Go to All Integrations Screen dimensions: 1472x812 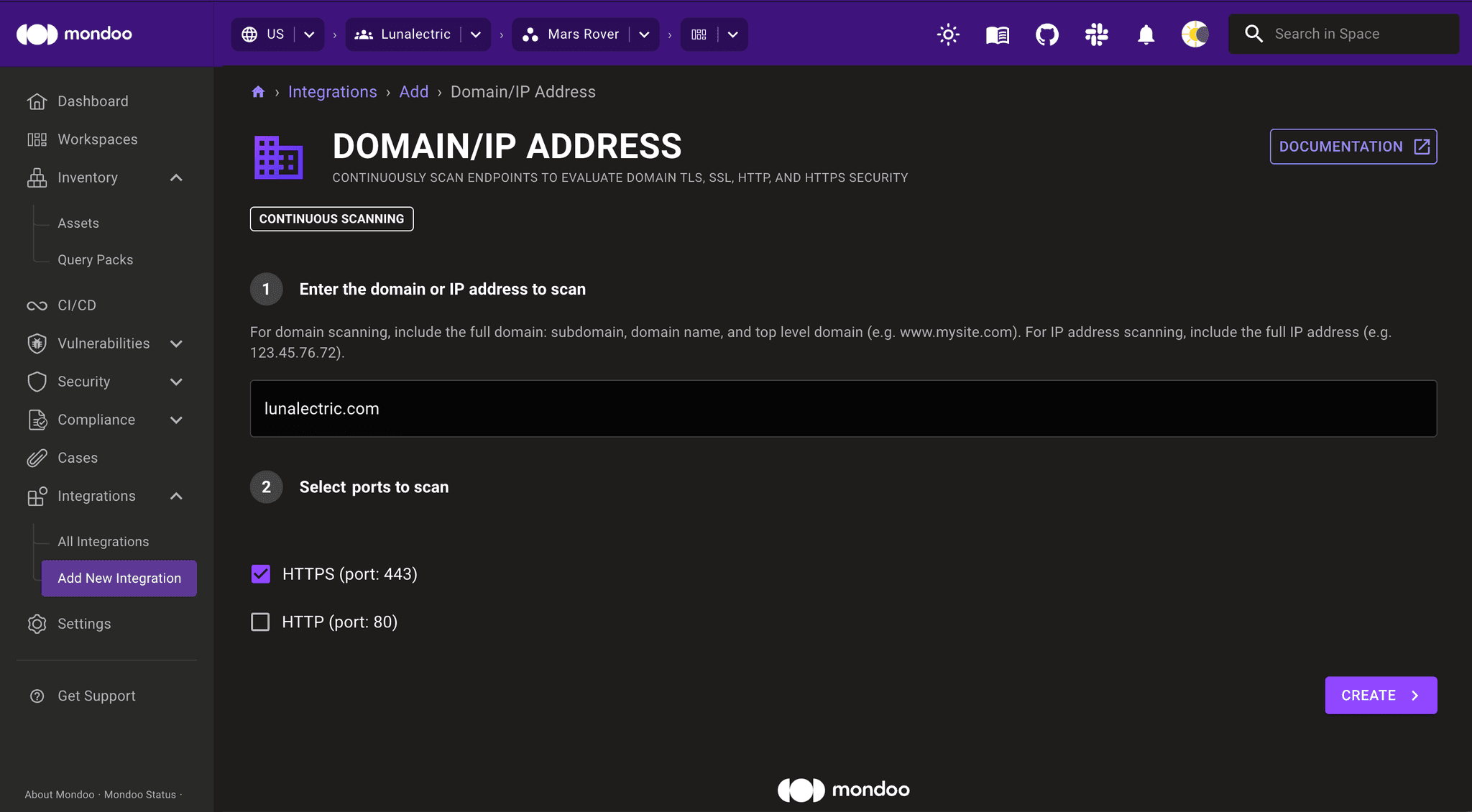tap(103, 541)
